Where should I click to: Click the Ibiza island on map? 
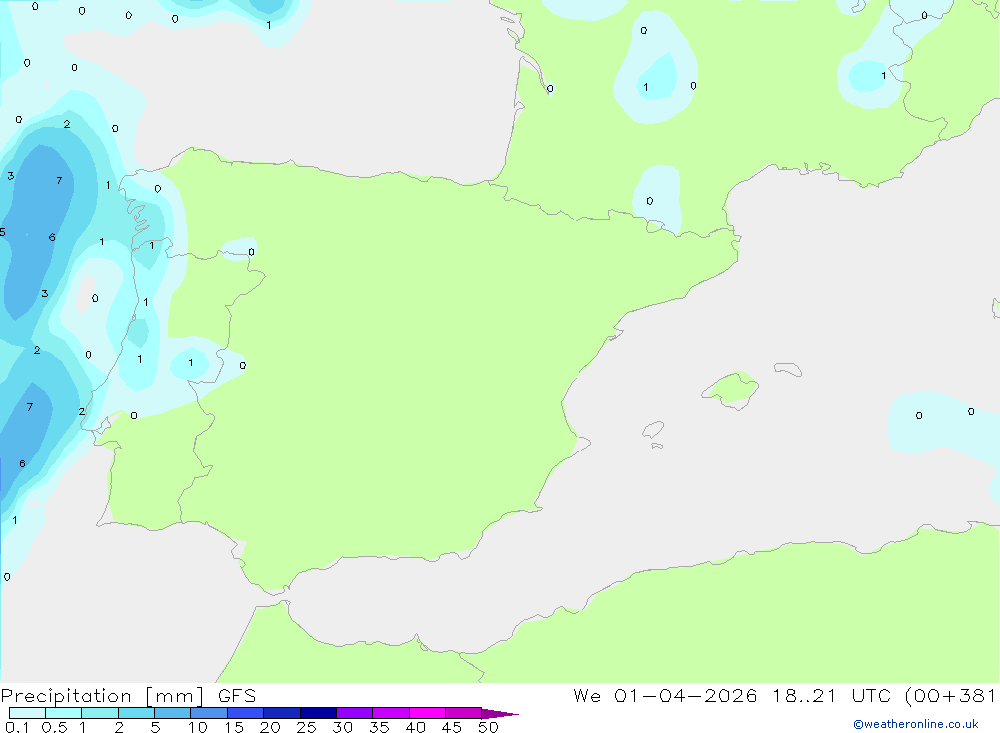click(652, 430)
